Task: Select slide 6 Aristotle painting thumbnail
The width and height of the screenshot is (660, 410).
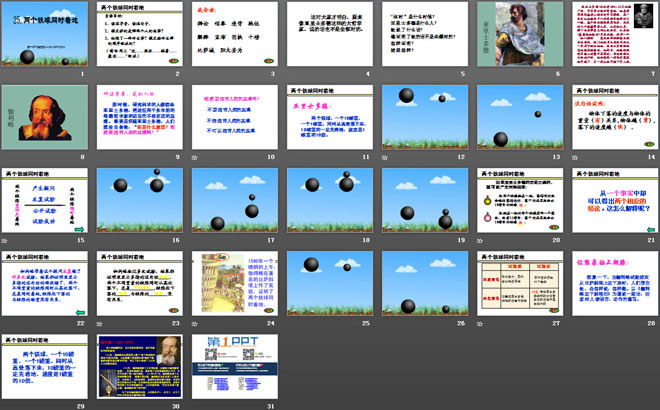Action: click(520, 34)
